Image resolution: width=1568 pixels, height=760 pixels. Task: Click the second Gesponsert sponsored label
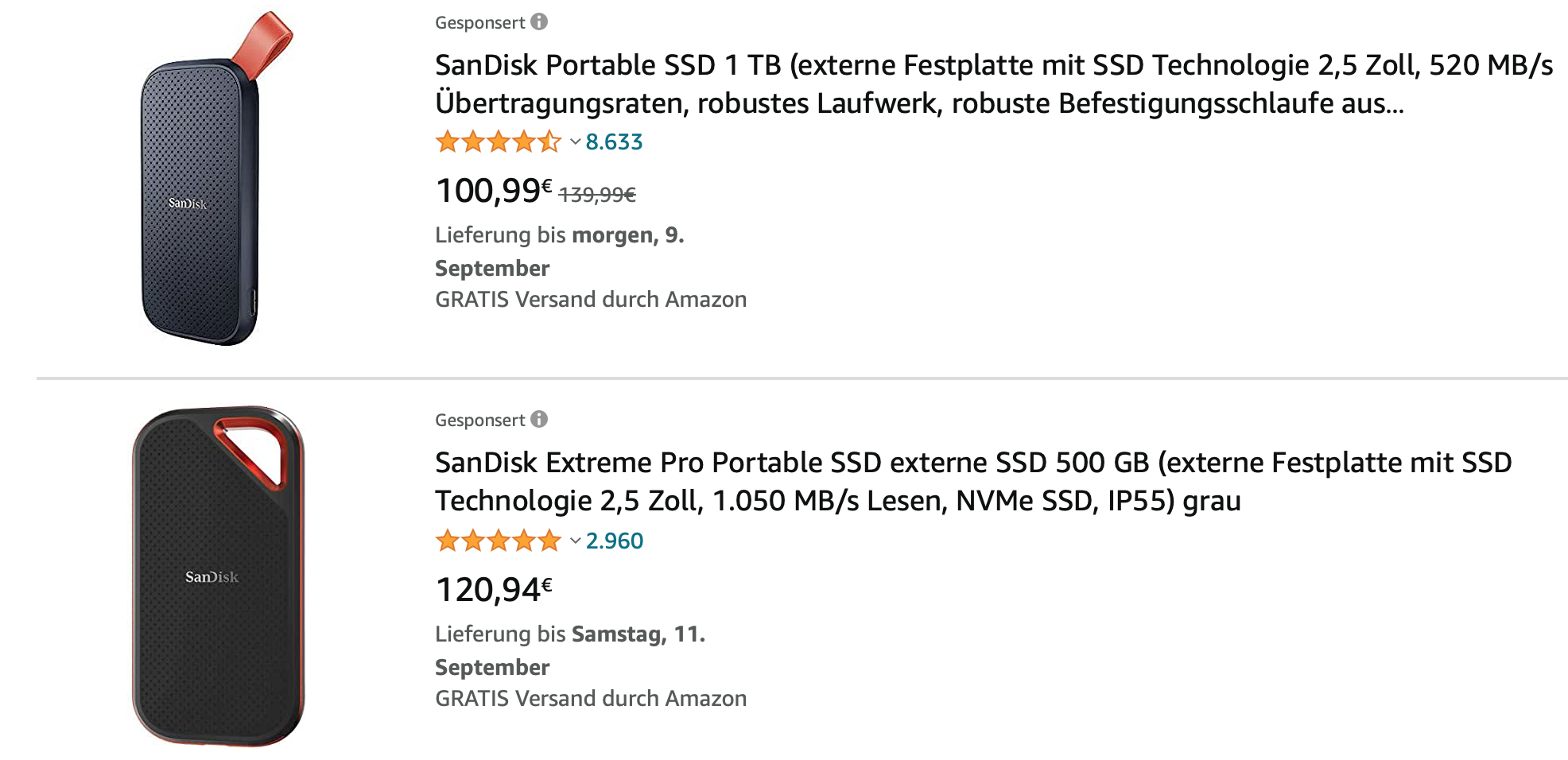coord(479,421)
